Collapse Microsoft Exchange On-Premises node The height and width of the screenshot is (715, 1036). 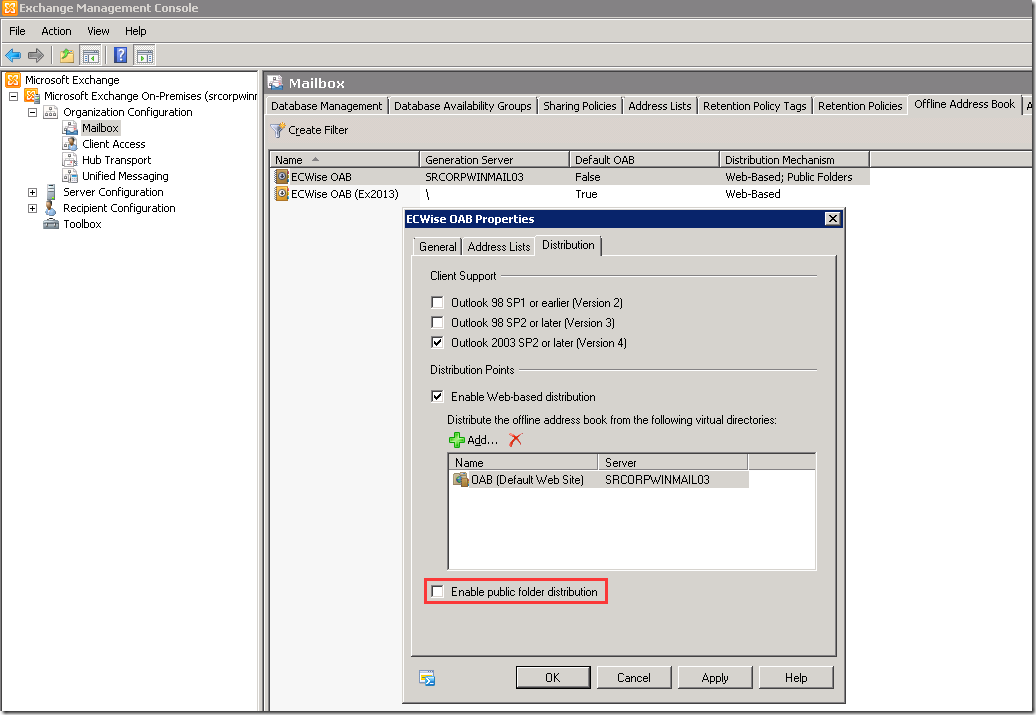click(x=13, y=96)
